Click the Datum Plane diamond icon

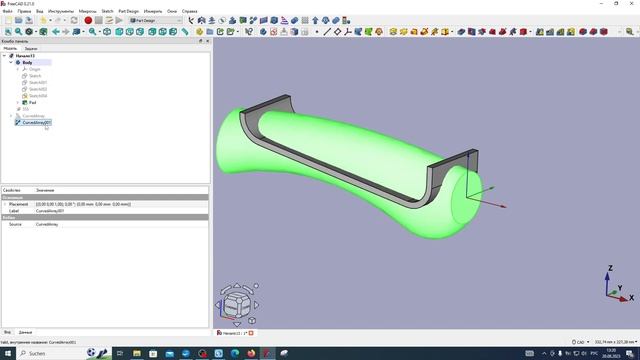tap(337, 32)
